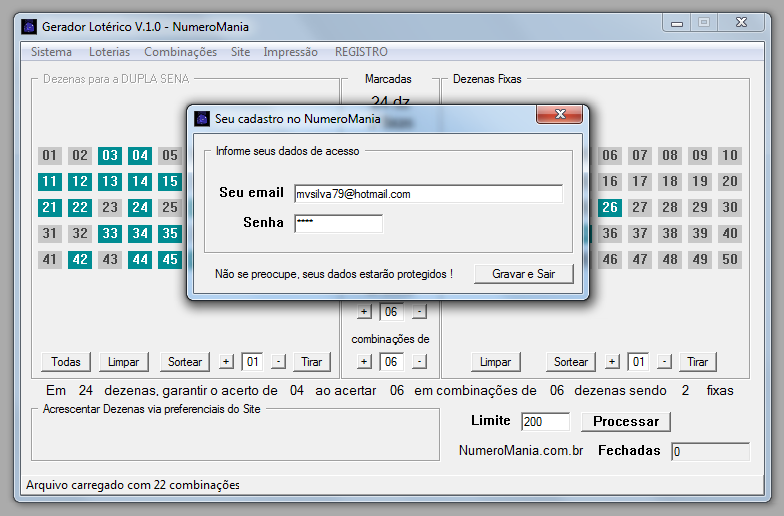This screenshot has width=784, height=516.
Task: Click the Gerador Lotérico title bar app icon
Action: (x=29, y=26)
